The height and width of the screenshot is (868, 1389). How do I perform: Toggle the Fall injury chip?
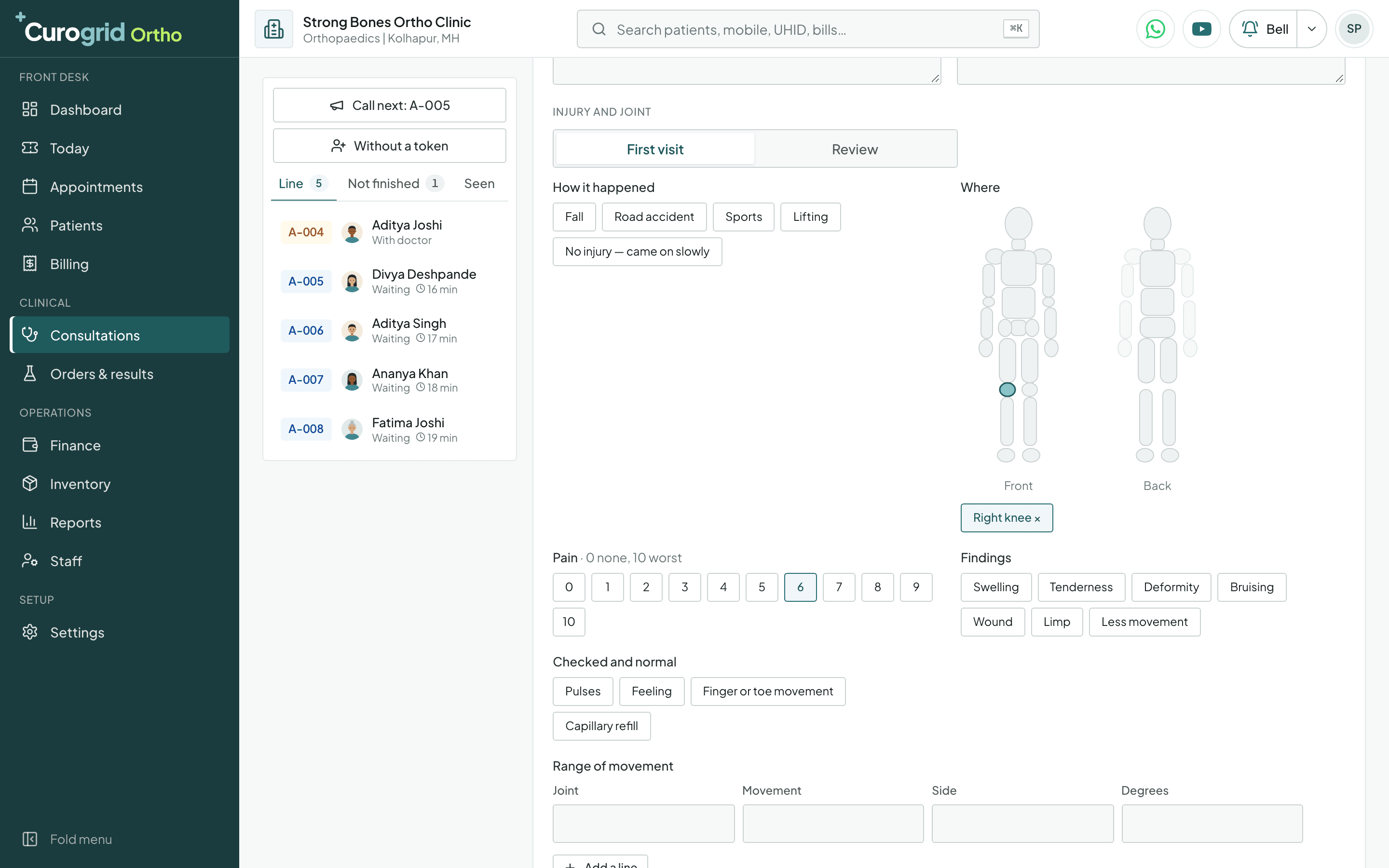574,217
